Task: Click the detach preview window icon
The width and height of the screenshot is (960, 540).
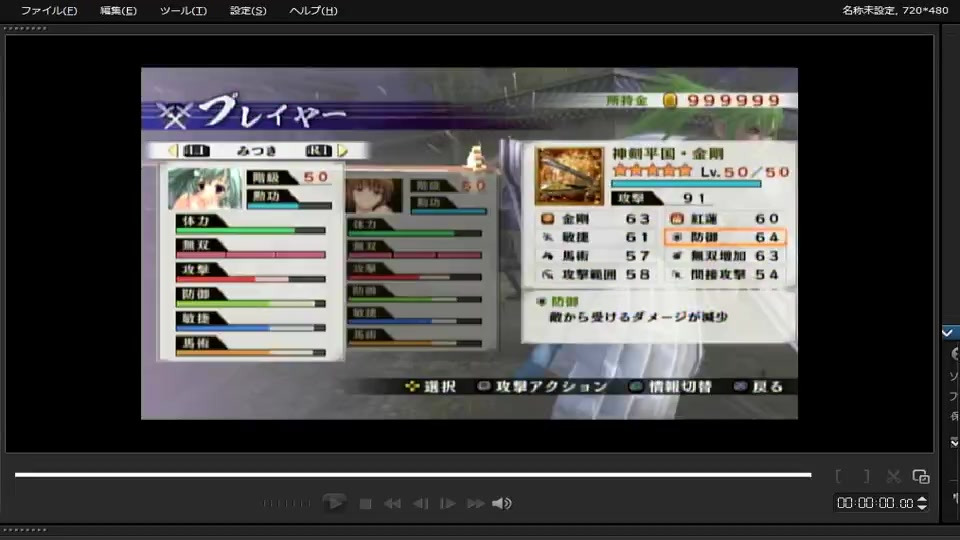Action: (921, 476)
